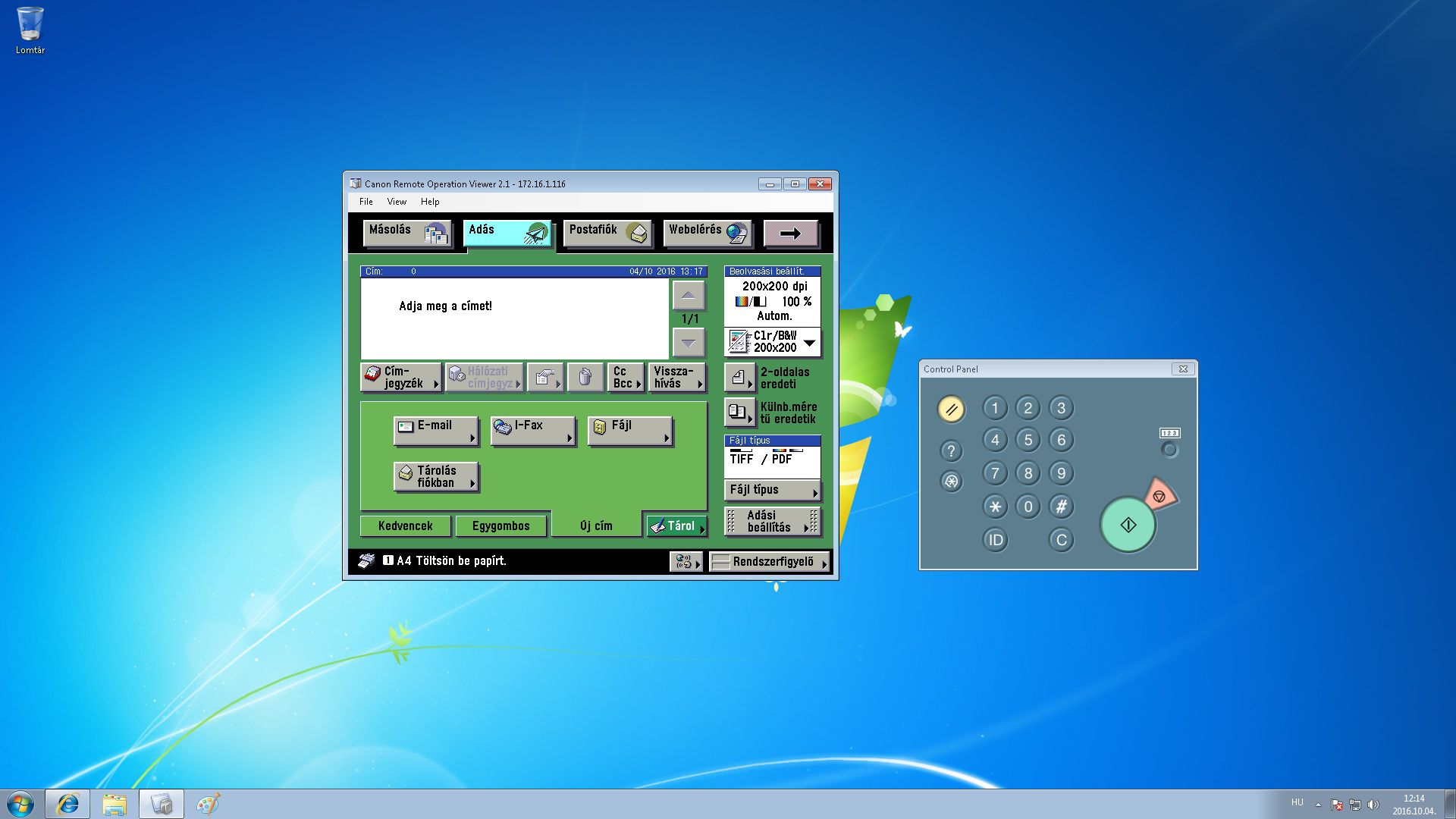
Task: Click the additional functions key below help
Action: click(951, 482)
